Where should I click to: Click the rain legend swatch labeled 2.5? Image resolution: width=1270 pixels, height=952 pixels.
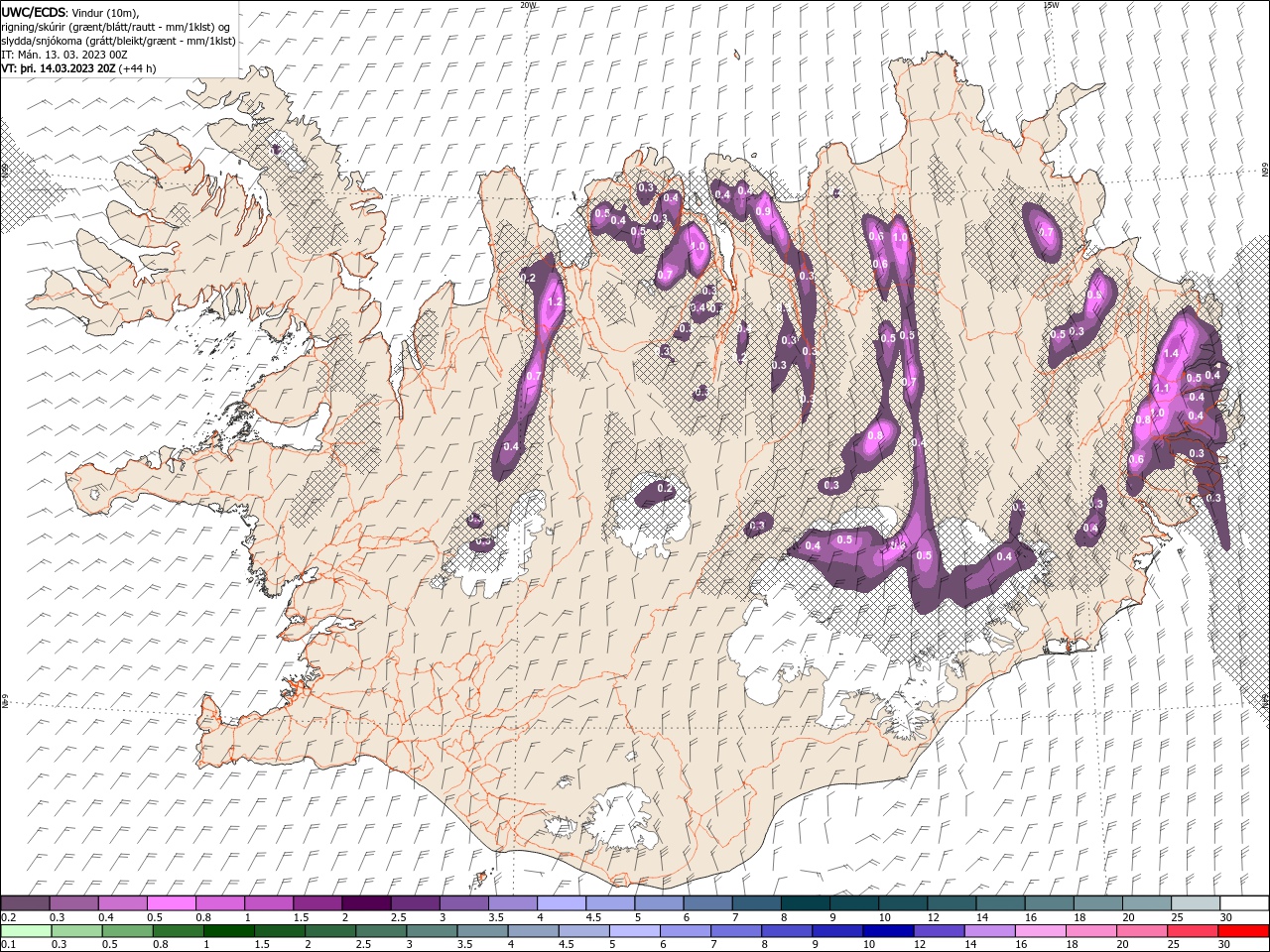pos(380,931)
